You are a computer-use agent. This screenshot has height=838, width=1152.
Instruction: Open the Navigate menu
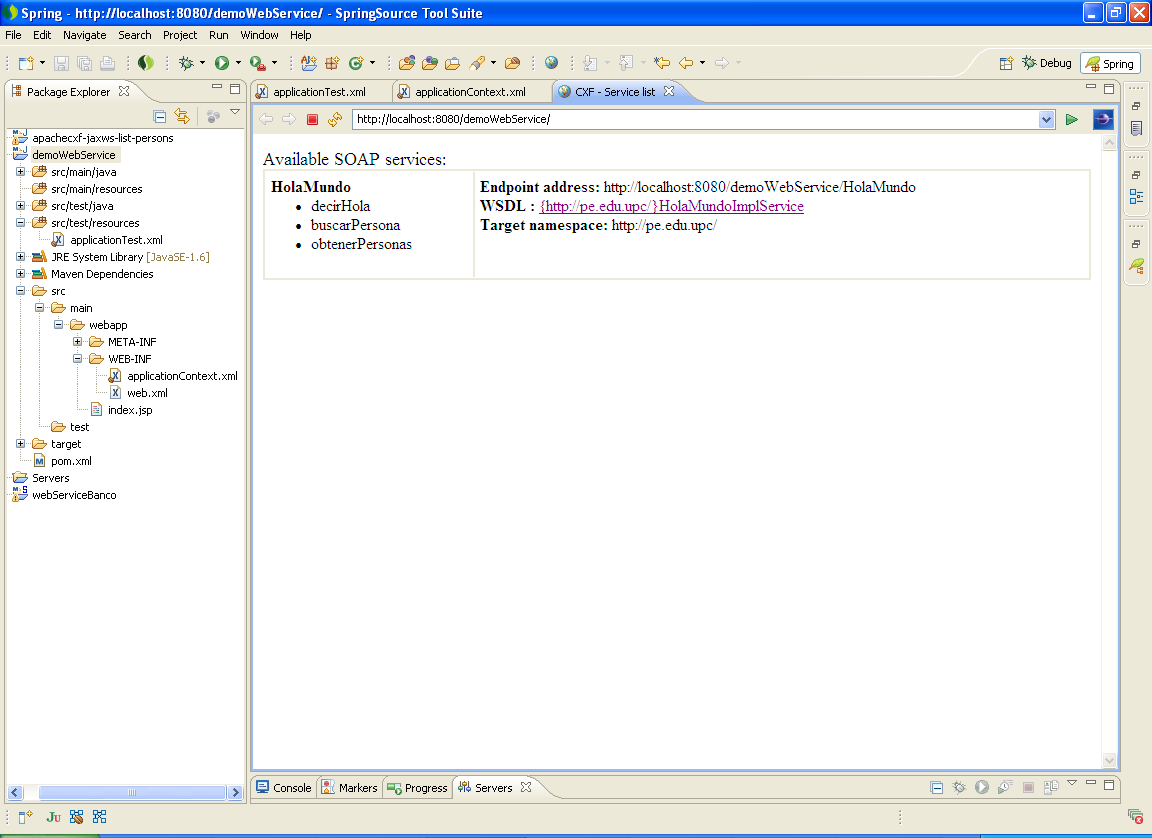(84, 35)
